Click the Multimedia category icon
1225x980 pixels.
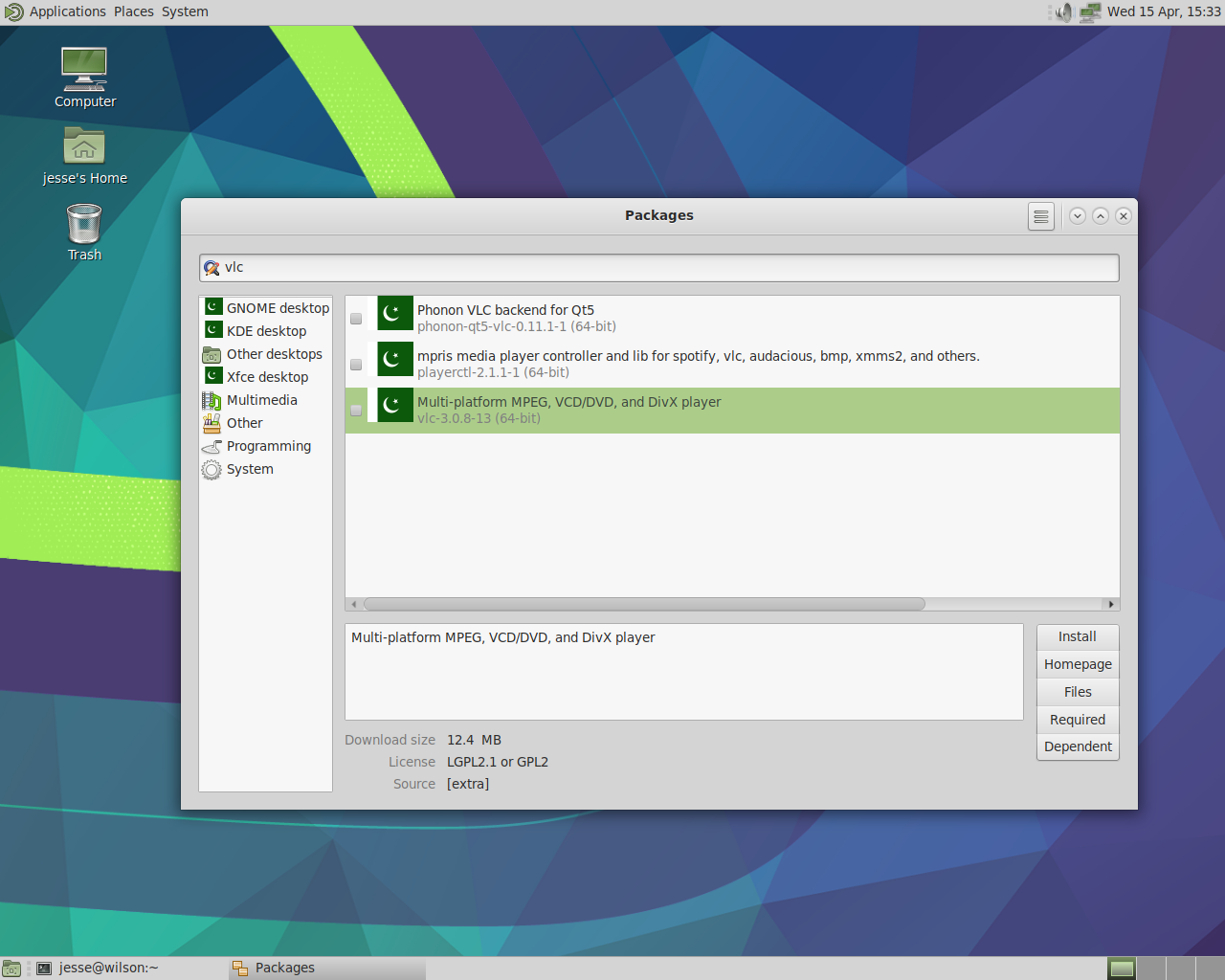click(212, 400)
